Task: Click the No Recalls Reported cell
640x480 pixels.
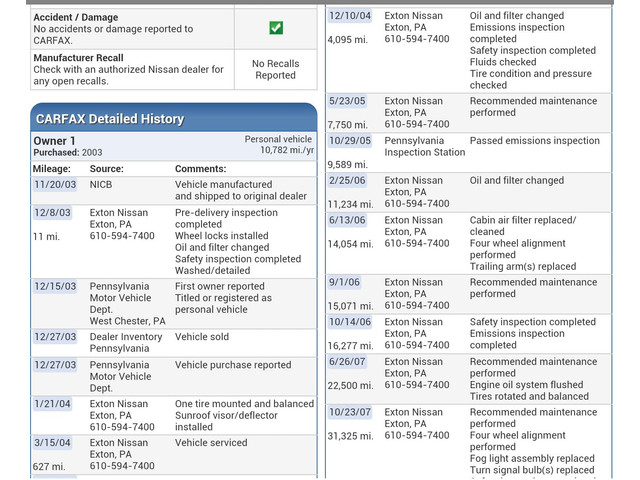Action: click(275, 69)
